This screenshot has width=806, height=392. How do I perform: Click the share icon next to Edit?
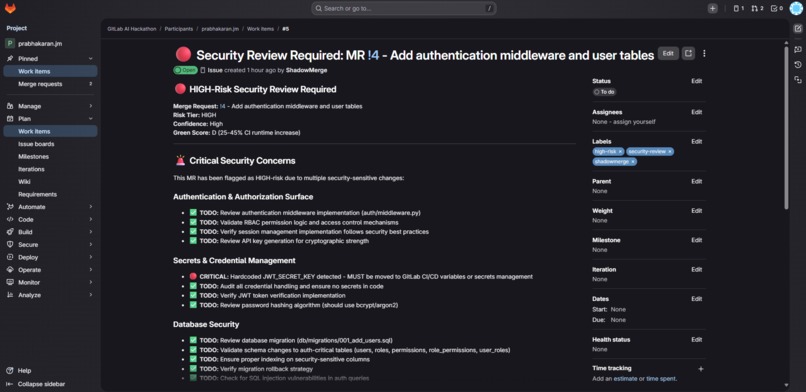pos(688,53)
